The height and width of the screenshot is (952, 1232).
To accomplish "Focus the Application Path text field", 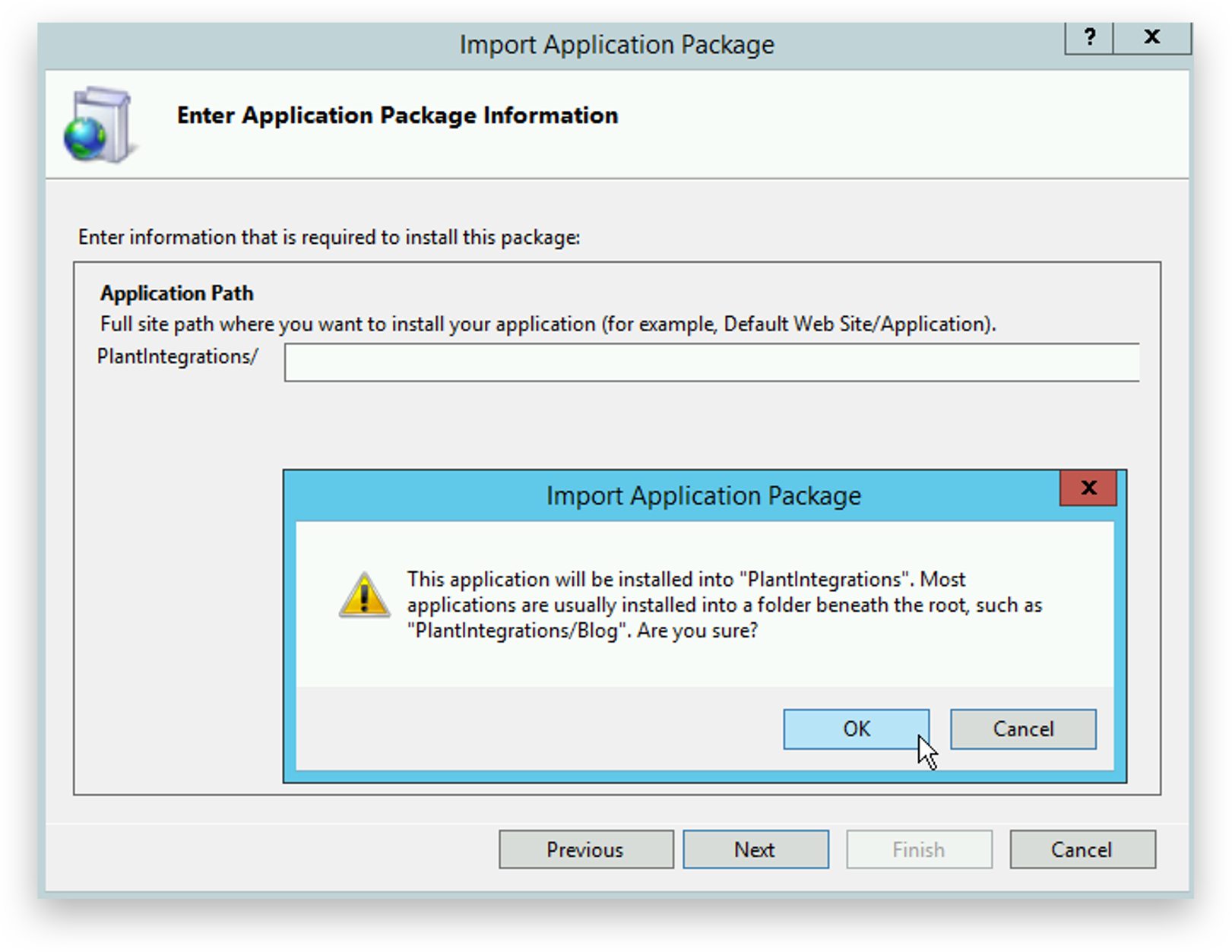I will click(x=711, y=362).
